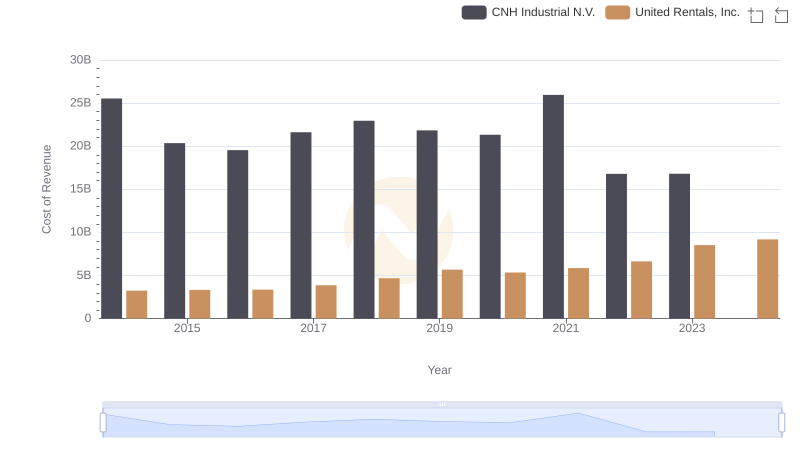Click the CNH bar for 2018
This screenshot has width=800, height=461.
tap(364, 219)
